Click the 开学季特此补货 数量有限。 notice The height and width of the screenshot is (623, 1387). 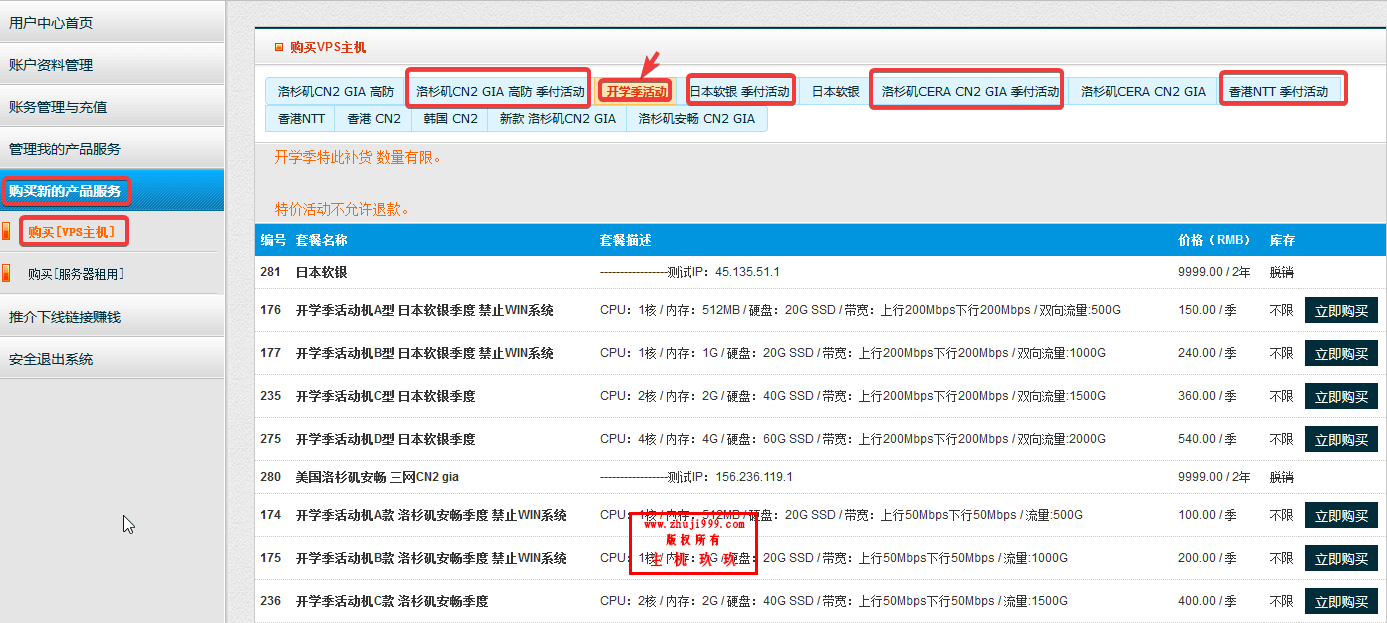click(x=358, y=157)
